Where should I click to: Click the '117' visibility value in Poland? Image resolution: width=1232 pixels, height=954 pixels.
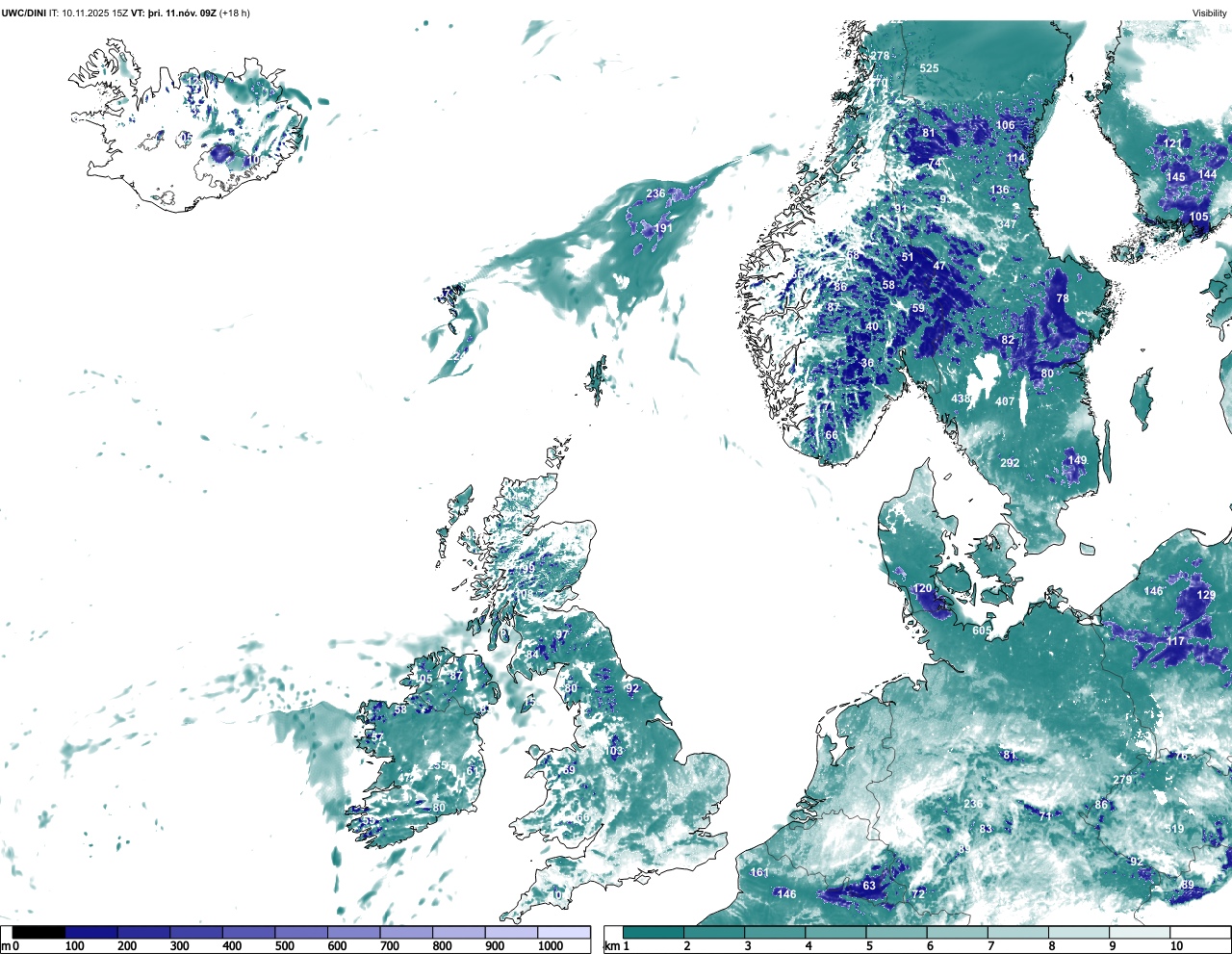[x=1176, y=641]
